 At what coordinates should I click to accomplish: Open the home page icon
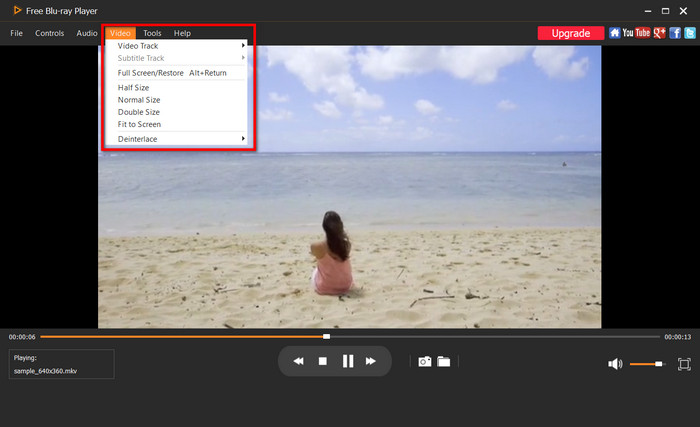pos(615,33)
